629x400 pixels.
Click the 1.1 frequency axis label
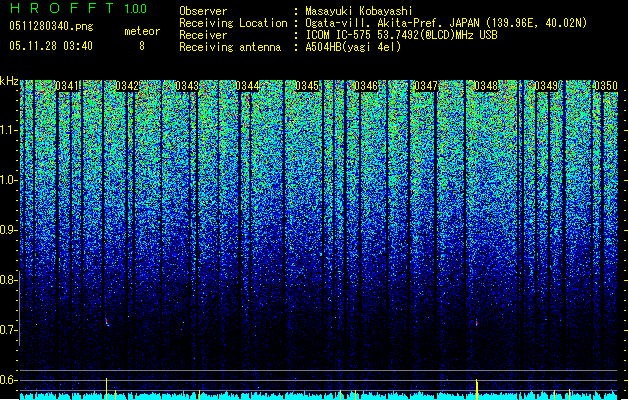[8, 130]
